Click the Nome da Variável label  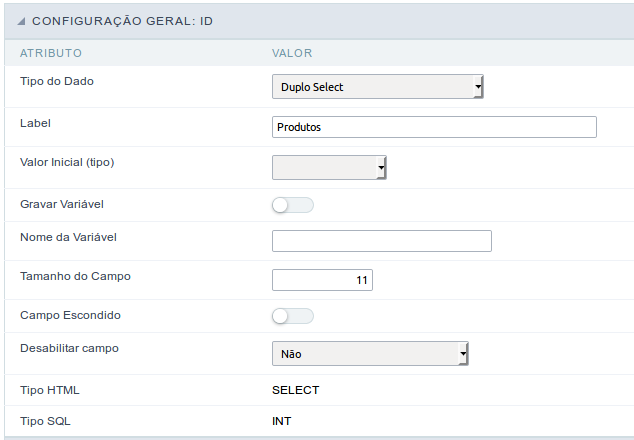point(68,237)
